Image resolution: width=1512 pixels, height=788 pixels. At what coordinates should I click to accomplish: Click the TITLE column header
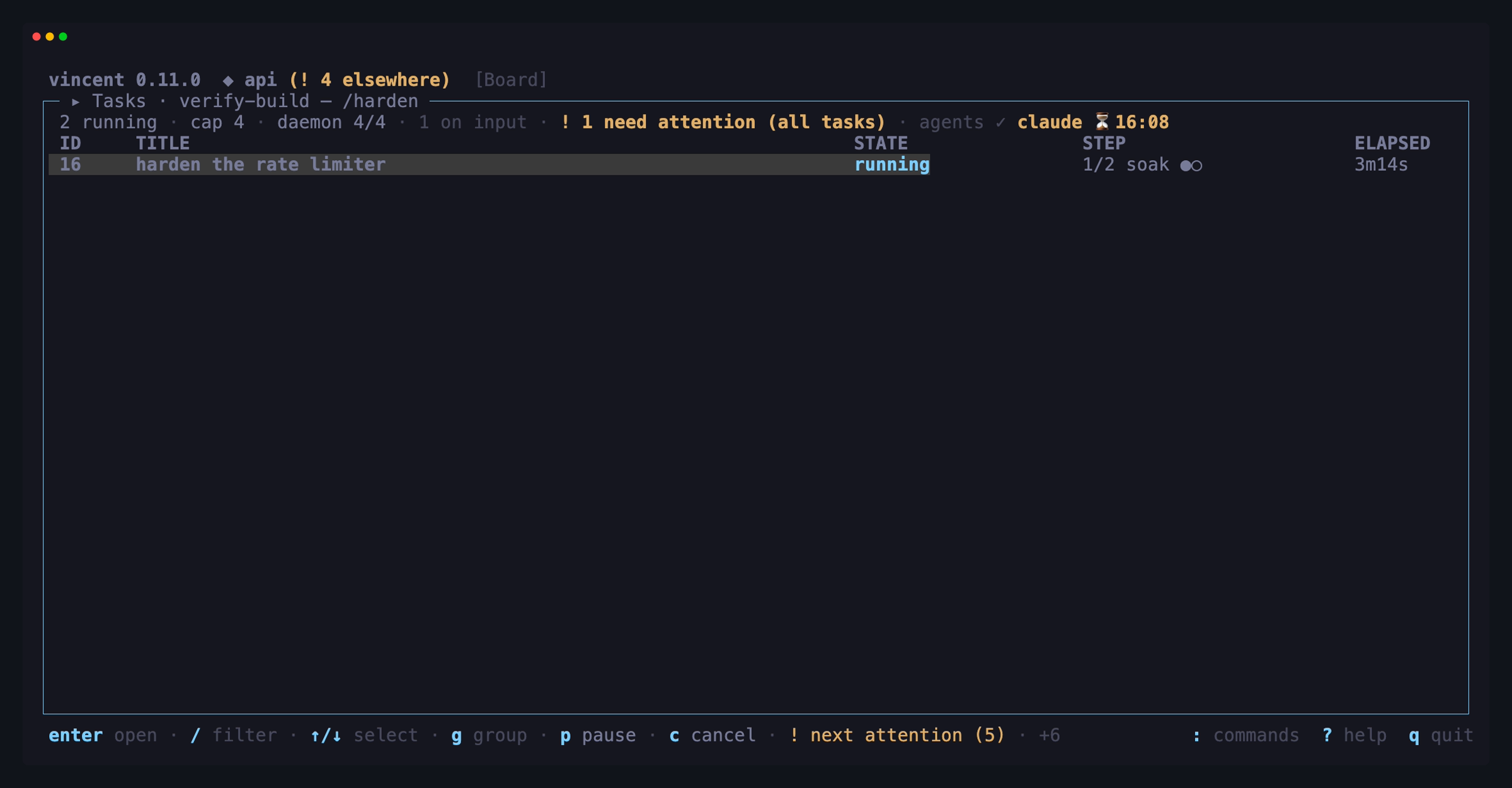[163, 143]
